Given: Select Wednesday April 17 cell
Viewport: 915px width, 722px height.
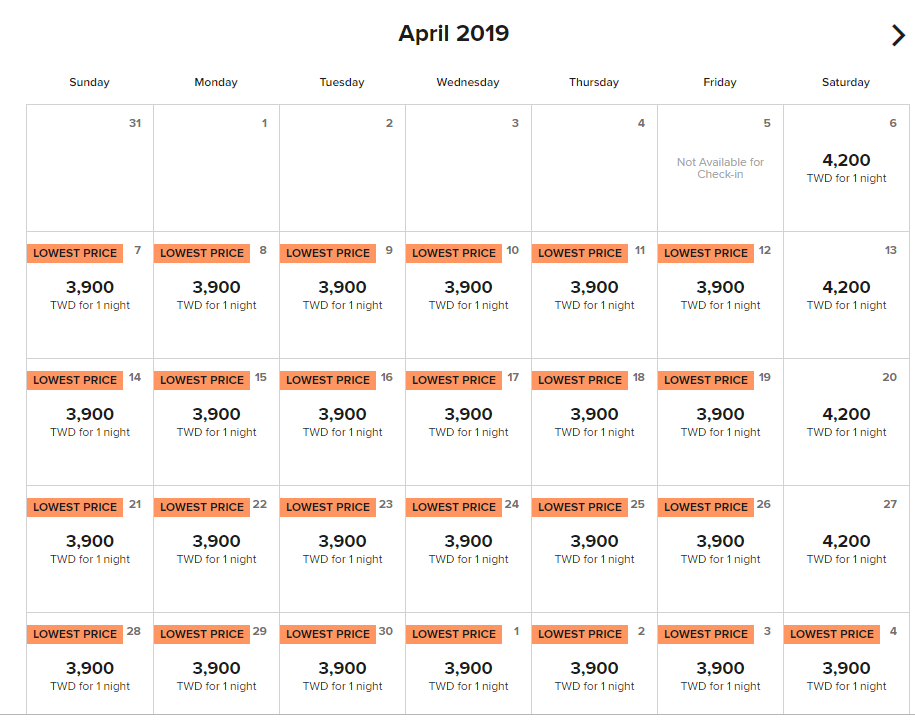Looking at the screenshot, I should (x=469, y=422).
